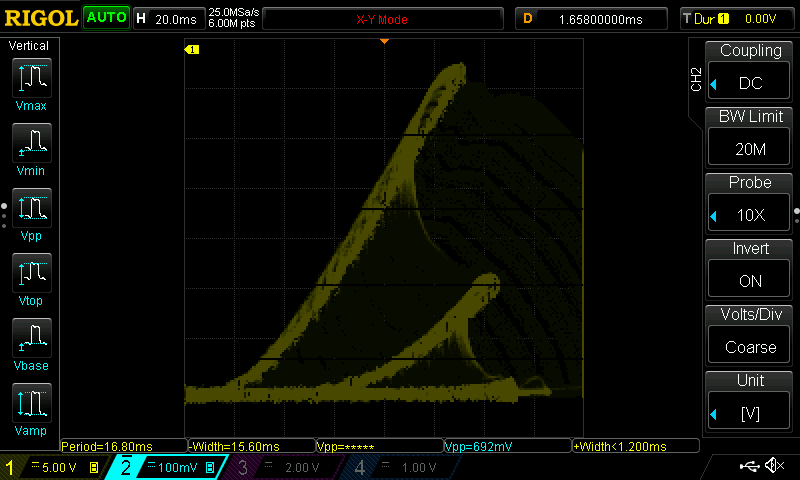800x480 pixels.
Task: Click the muted speaker sound icon
Action: click(x=774, y=465)
